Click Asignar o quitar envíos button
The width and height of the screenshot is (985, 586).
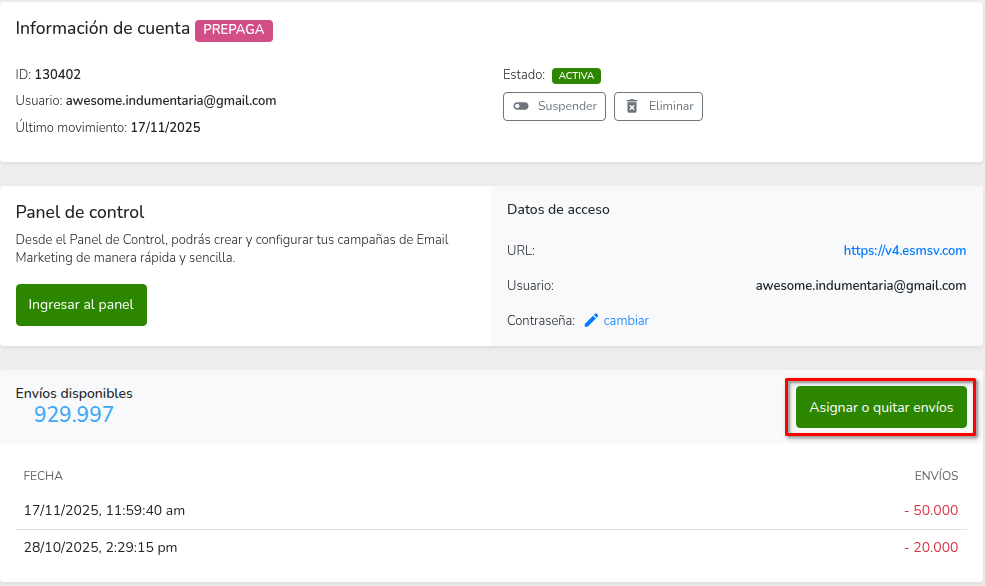coord(880,408)
